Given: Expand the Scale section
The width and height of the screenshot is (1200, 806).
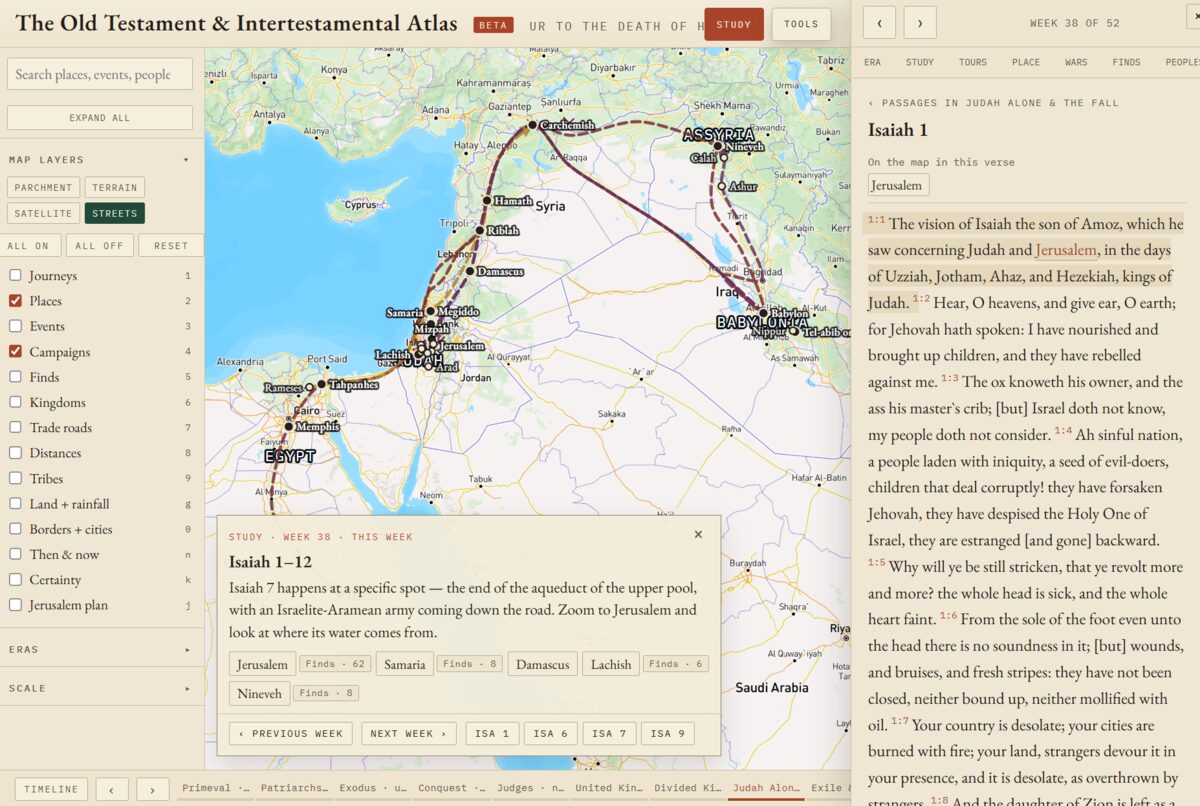Looking at the screenshot, I should click(100, 688).
